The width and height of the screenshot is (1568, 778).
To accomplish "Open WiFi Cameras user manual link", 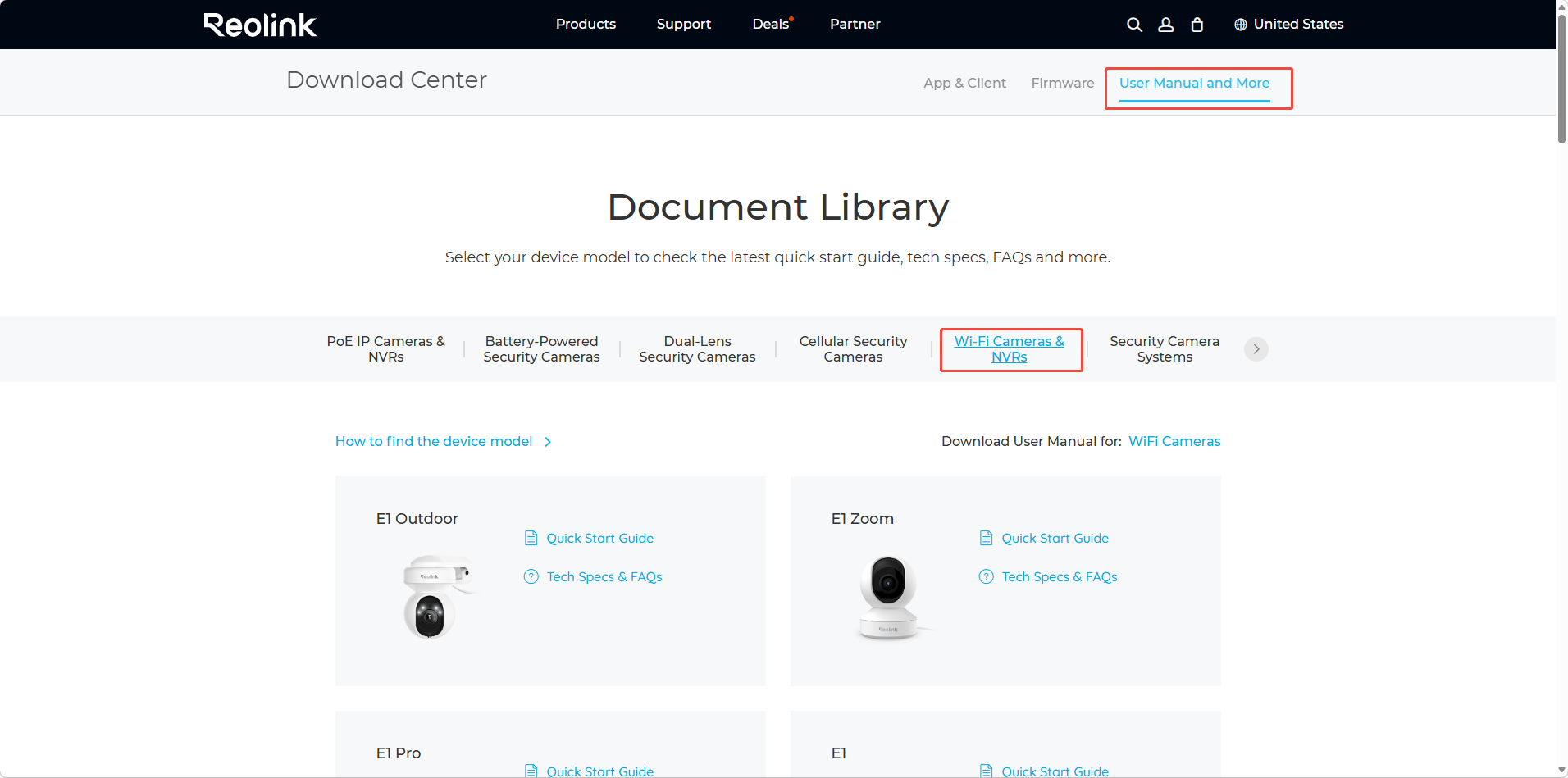I will click(1174, 441).
